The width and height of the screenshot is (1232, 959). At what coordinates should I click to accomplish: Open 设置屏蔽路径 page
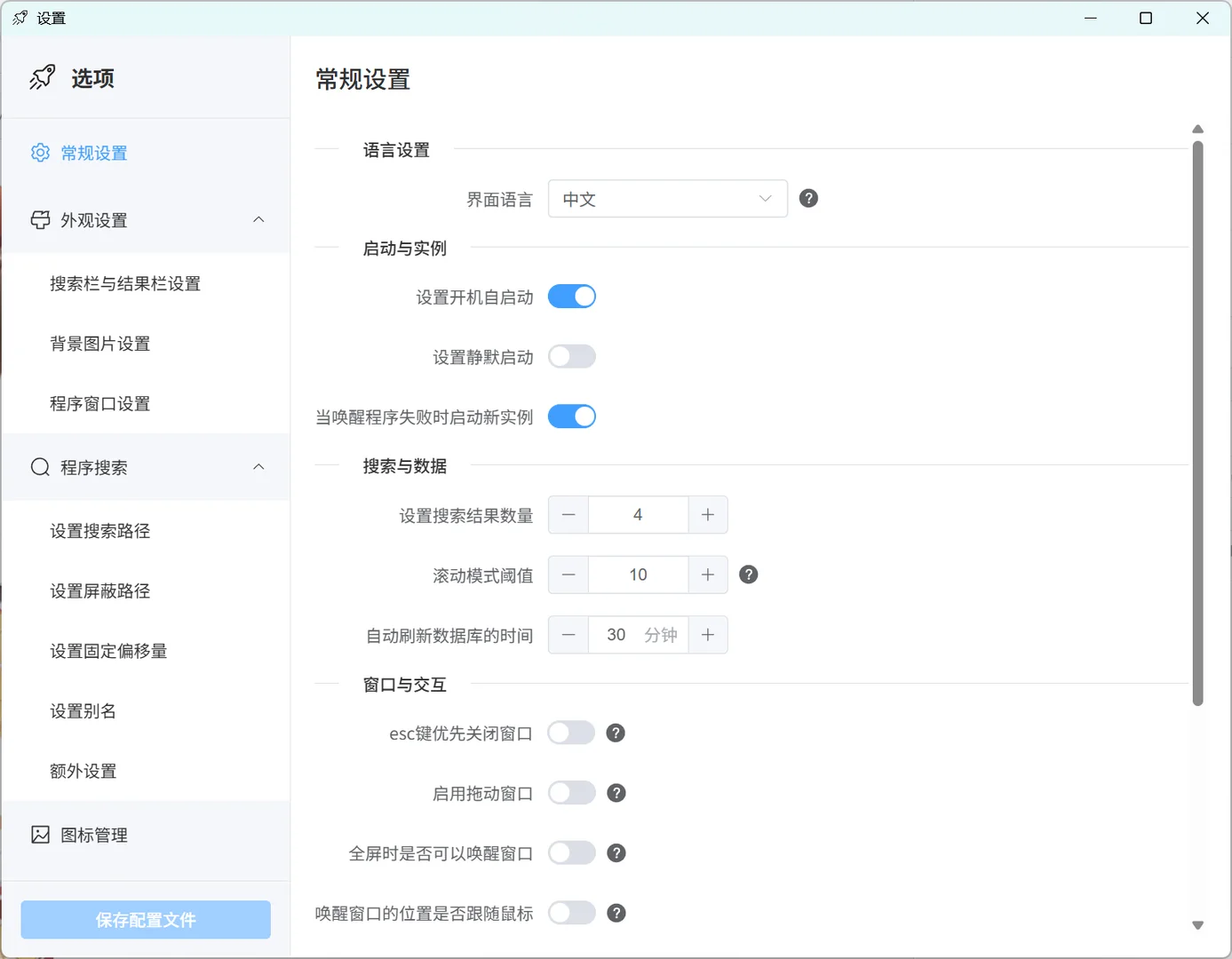99,590
